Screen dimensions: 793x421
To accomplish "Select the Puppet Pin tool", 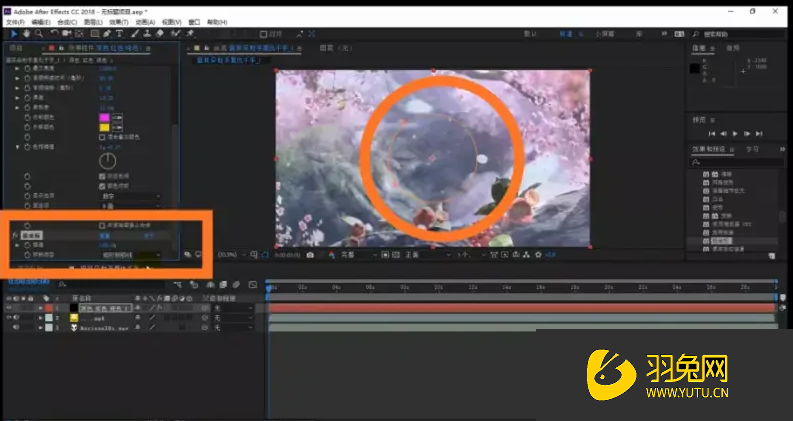I will 191,33.
